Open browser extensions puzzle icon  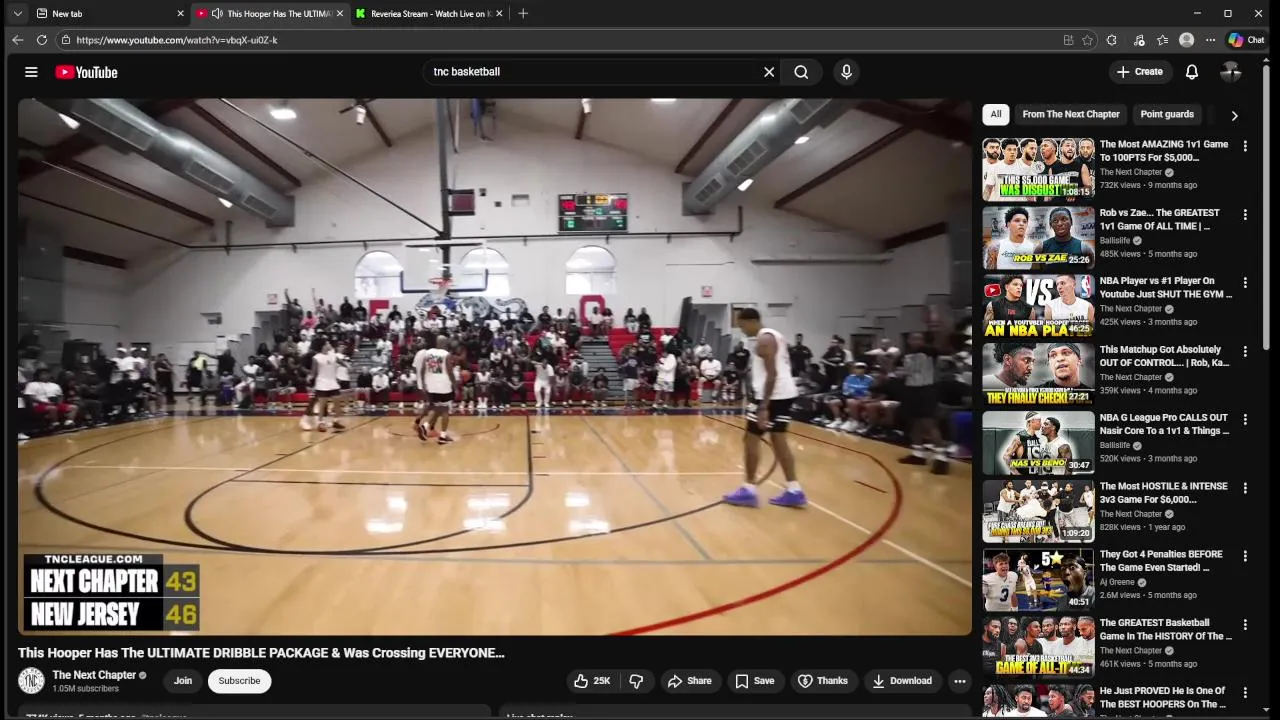pyautogui.click(x=1112, y=40)
